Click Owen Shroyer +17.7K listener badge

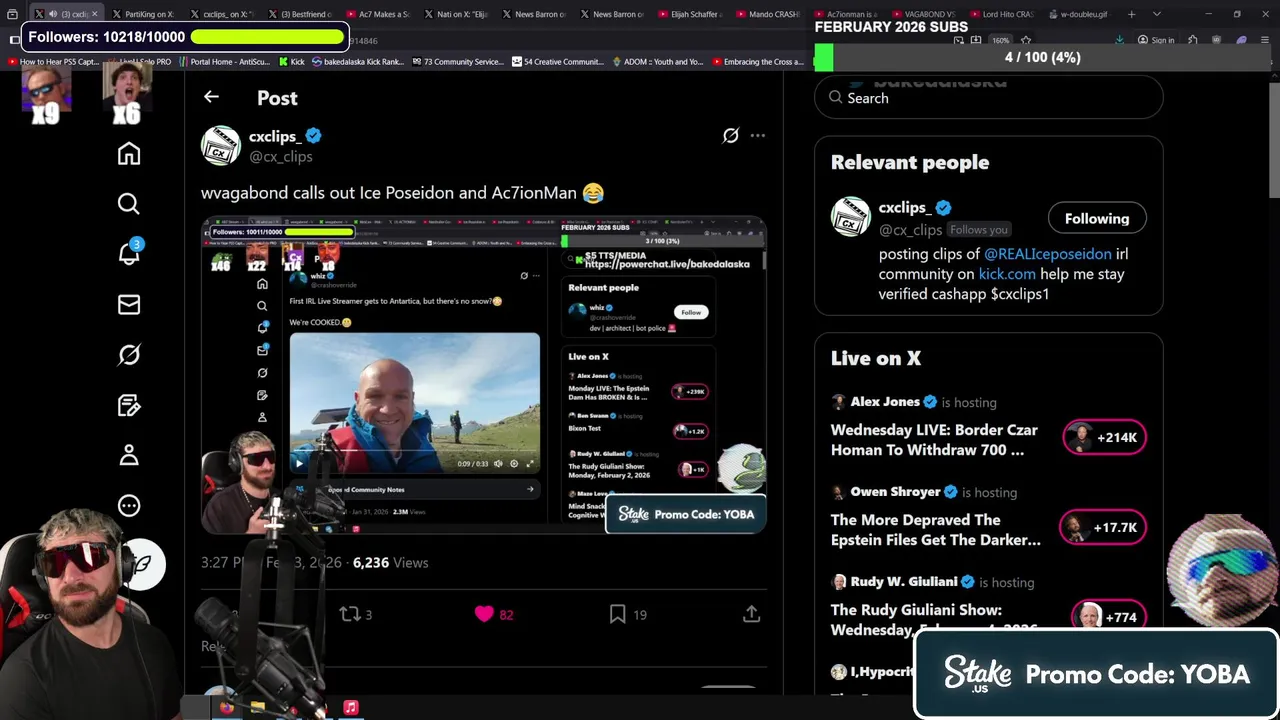(1103, 527)
